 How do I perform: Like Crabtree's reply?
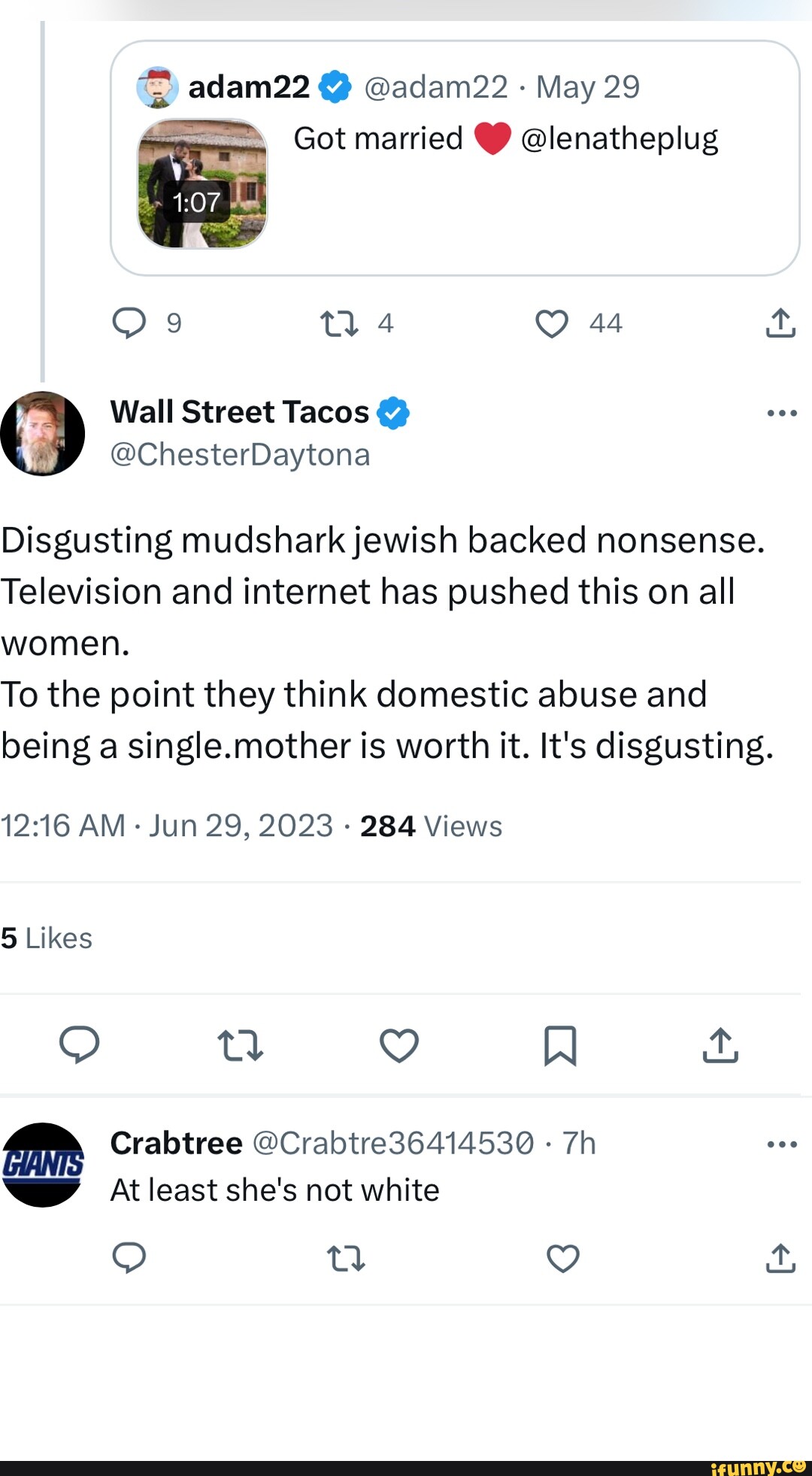[x=562, y=1258]
